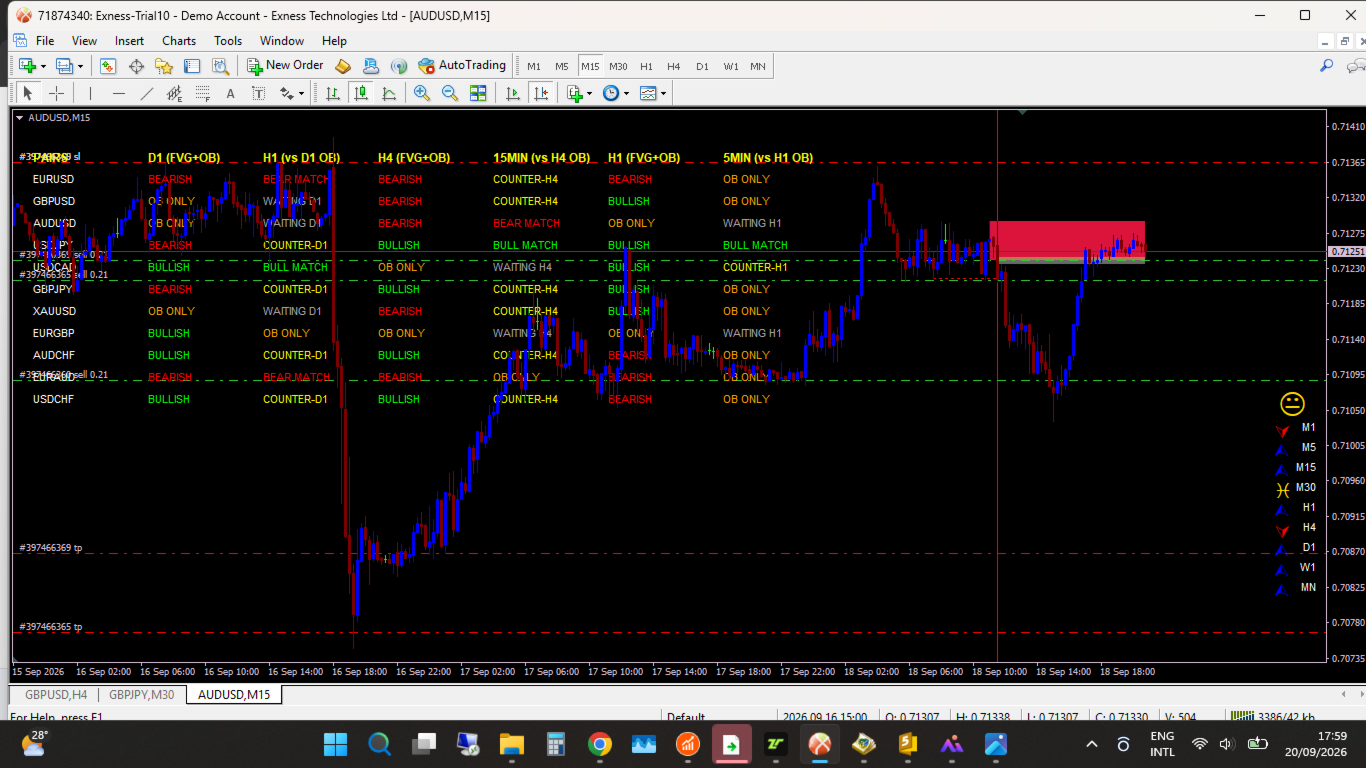Zoom in on the chart

(422, 93)
